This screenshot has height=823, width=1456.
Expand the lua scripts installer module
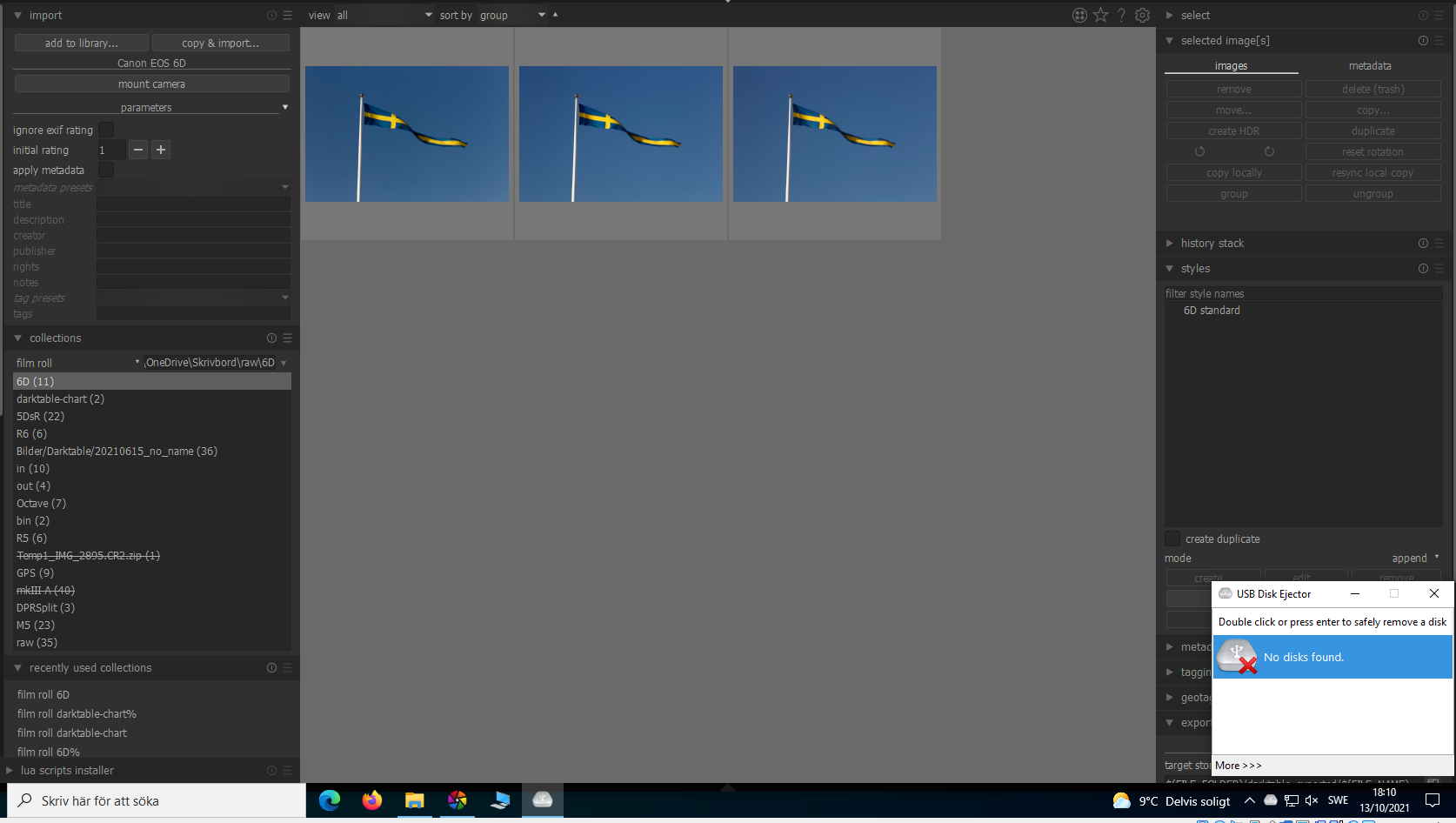[10, 771]
